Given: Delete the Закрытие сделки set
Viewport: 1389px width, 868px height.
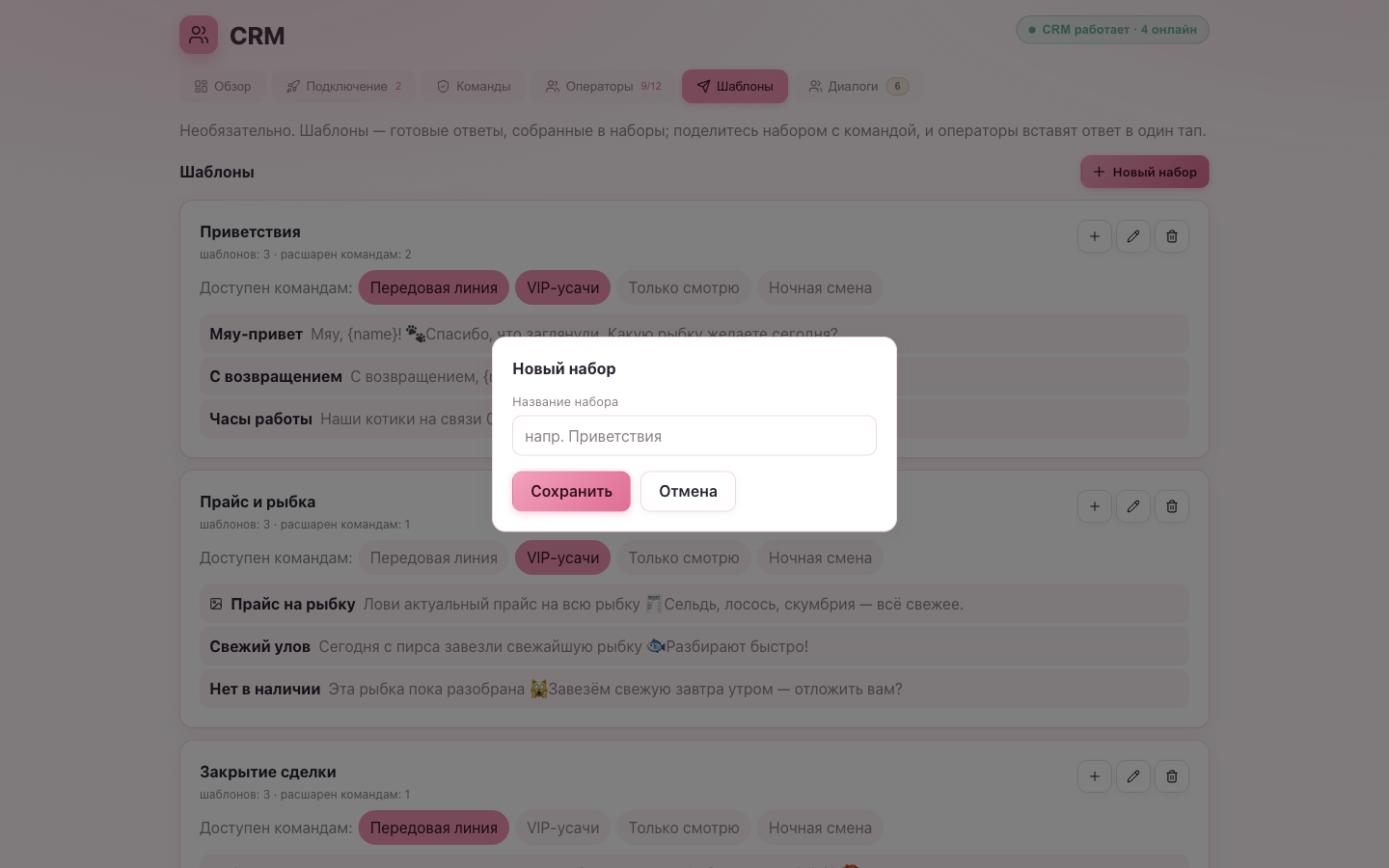Looking at the screenshot, I should coord(1172,776).
